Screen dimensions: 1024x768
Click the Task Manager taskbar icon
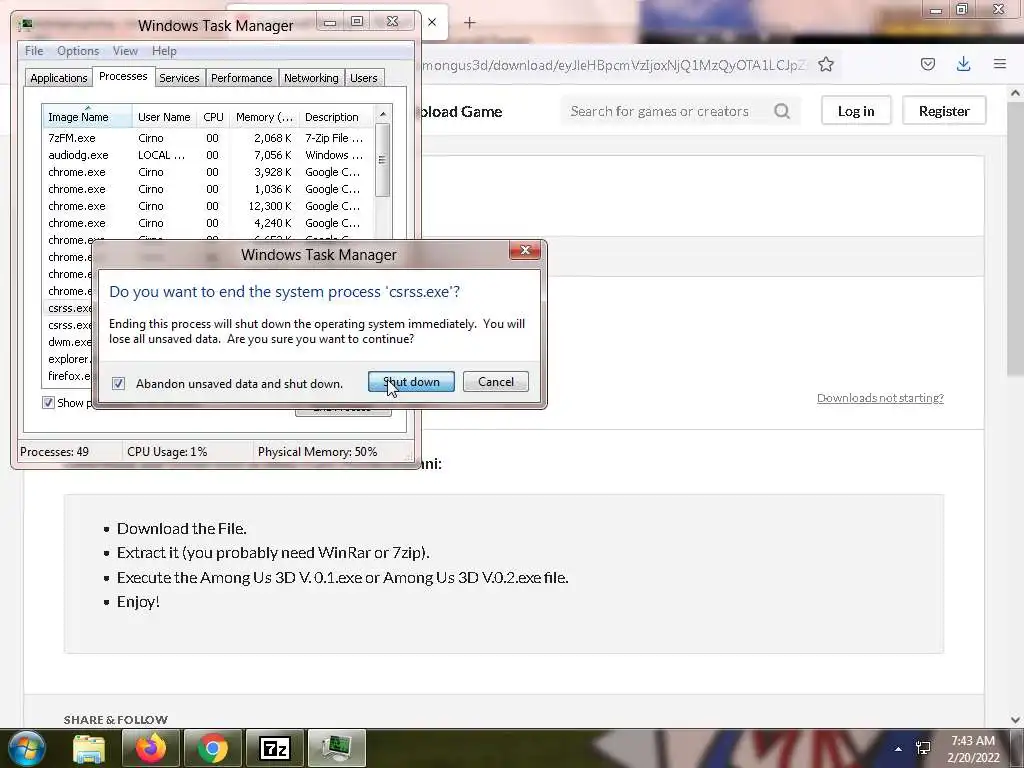point(336,748)
